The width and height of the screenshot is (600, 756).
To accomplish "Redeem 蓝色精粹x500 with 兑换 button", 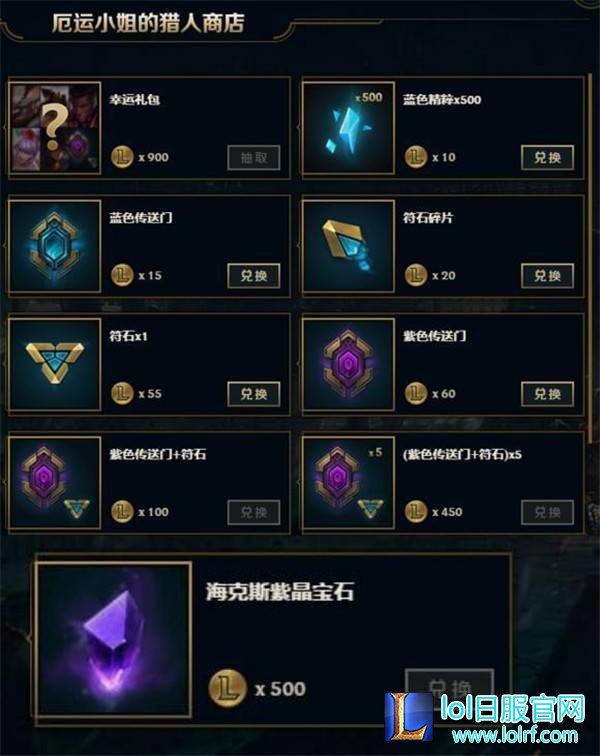I will [x=547, y=158].
